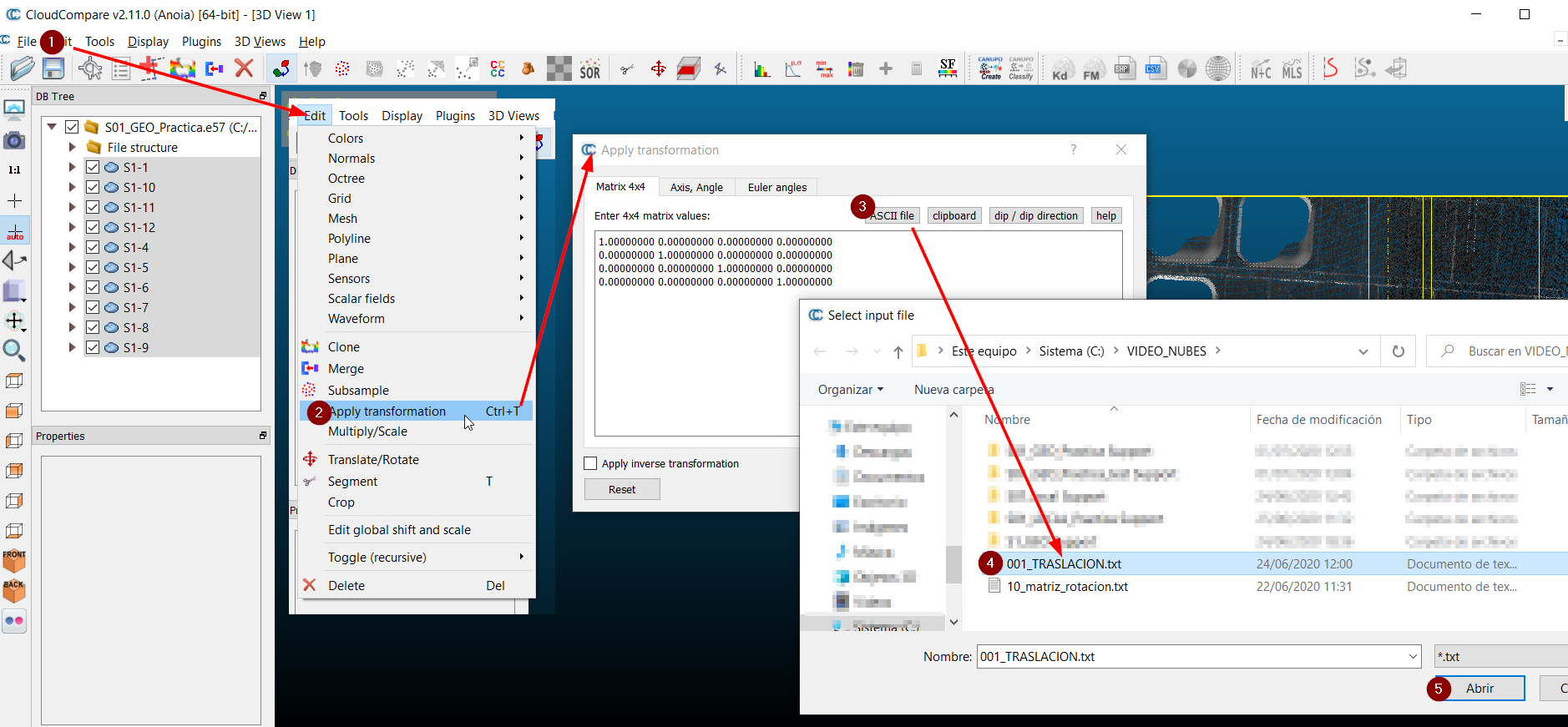Click the Open file folder icon
This screenshot has height=727, width=1568.
tap(23, 68)
